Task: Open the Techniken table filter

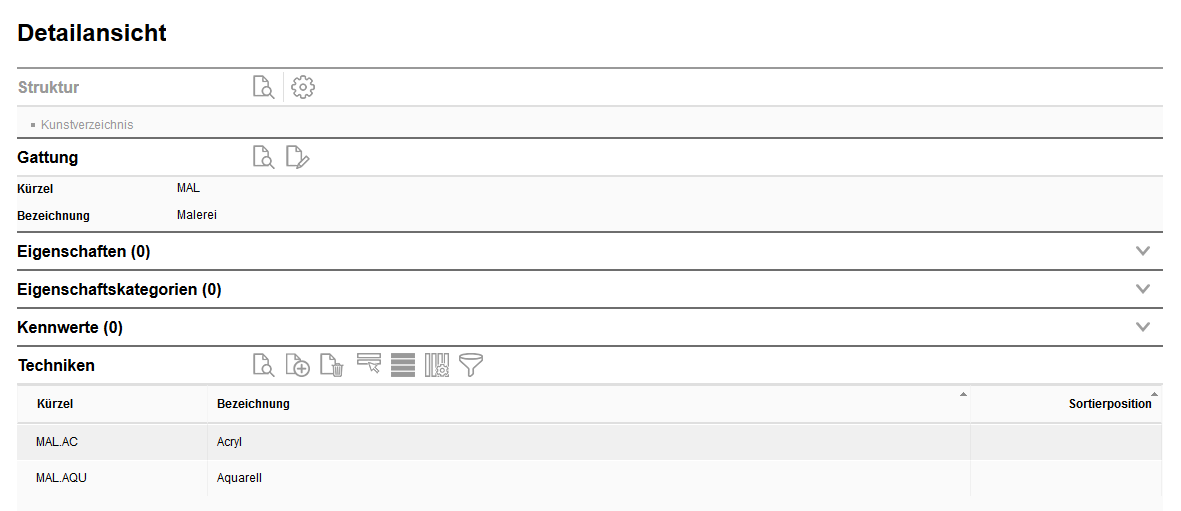Action: click(471, 365)
